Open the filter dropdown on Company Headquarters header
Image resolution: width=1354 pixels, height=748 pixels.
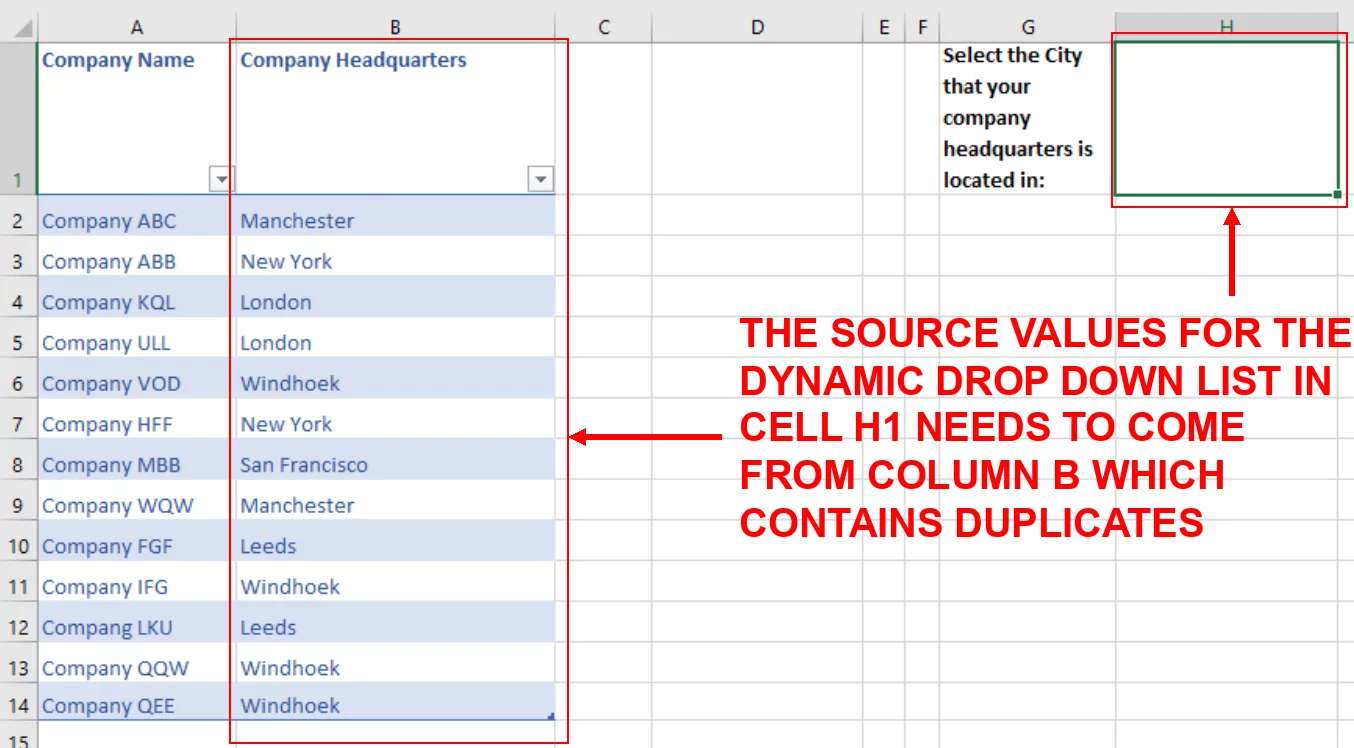click(x=539, y=178)
